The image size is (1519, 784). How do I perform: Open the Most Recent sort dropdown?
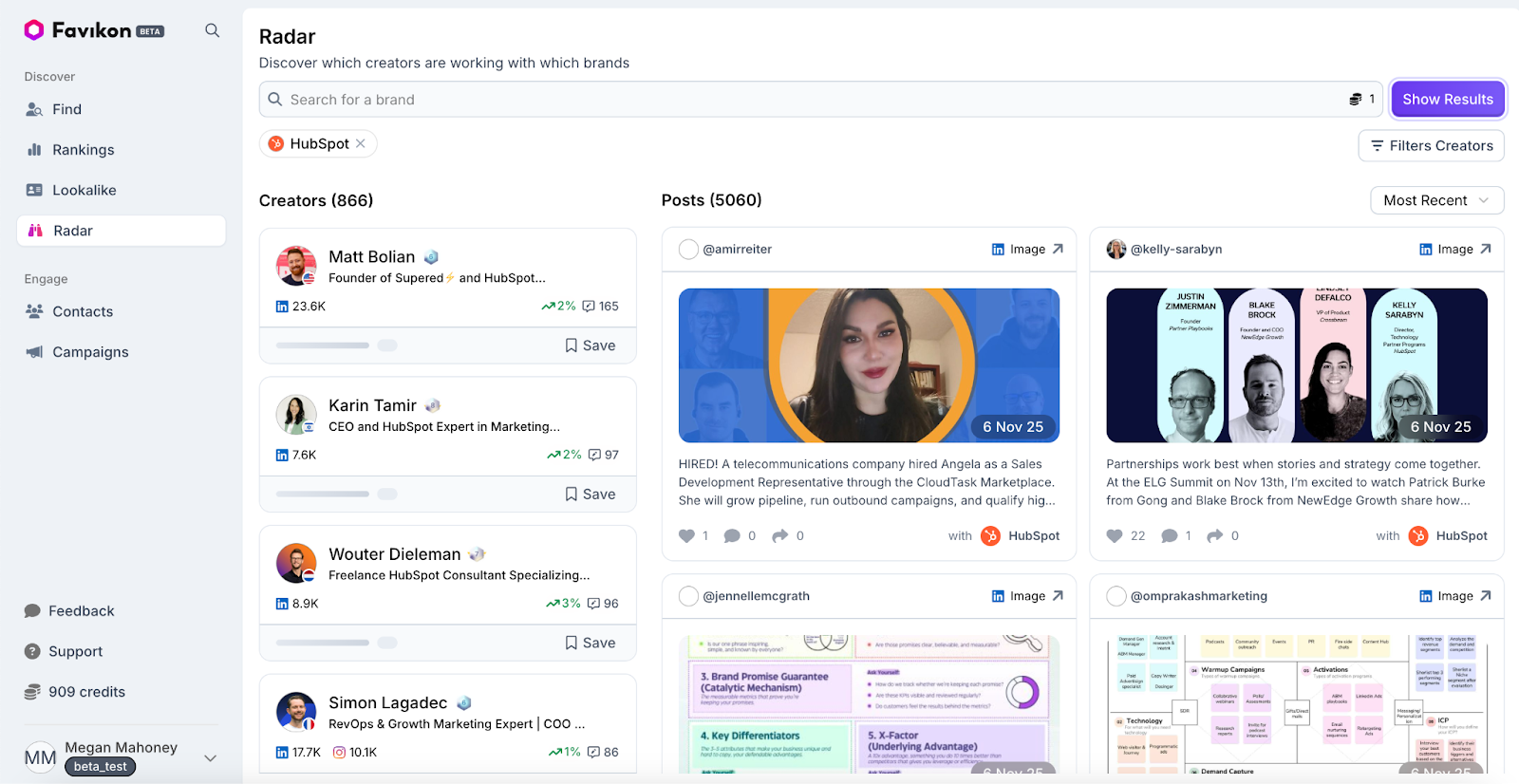[x=1437, y=200]
